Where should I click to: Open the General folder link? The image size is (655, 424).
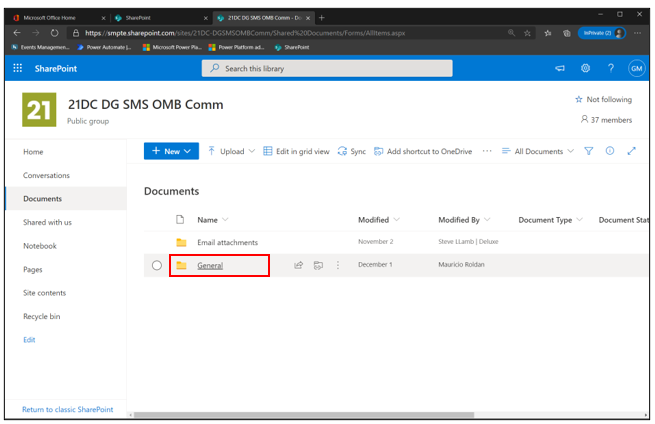210,265
